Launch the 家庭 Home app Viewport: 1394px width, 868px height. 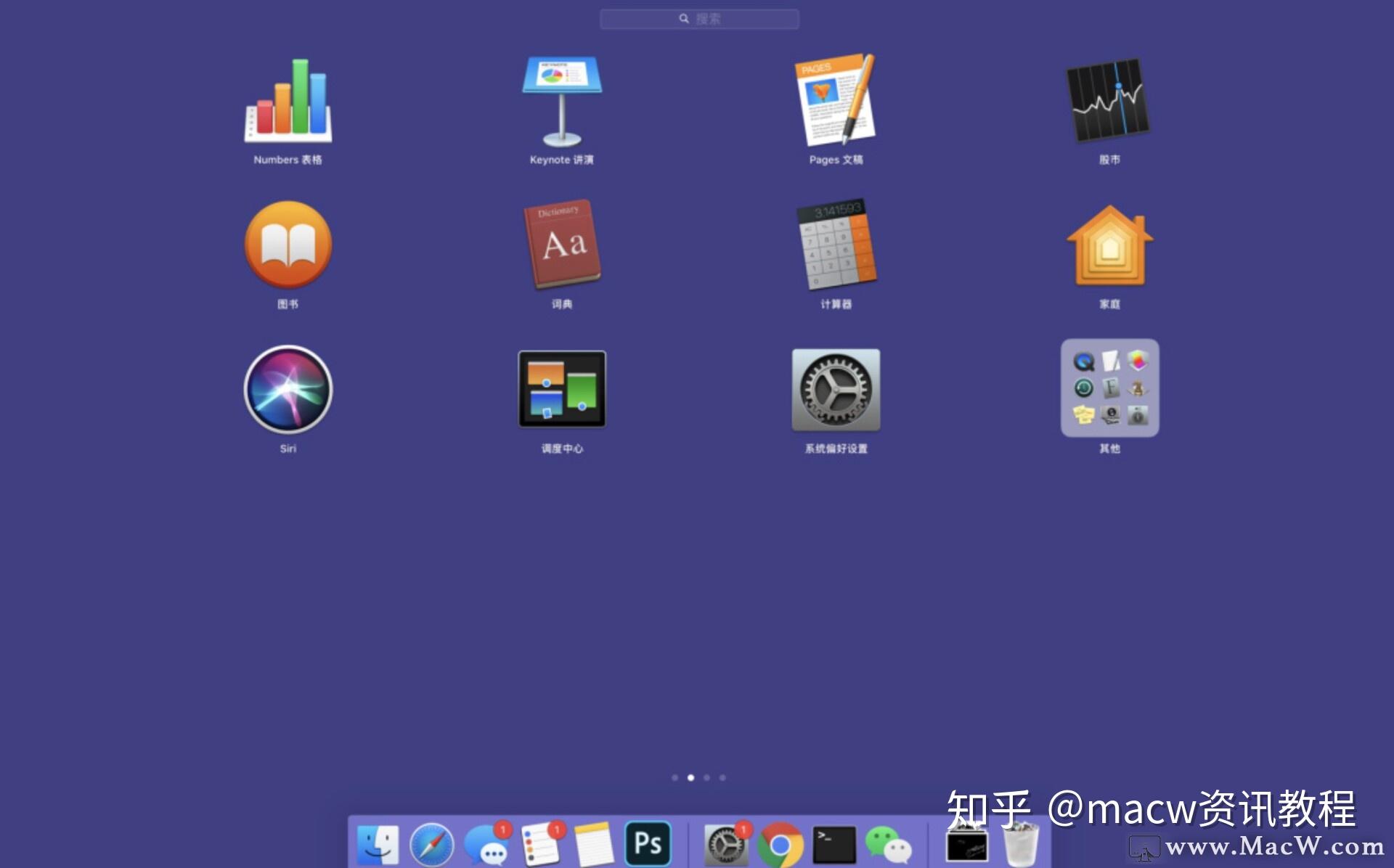(x=1109, y=245)
